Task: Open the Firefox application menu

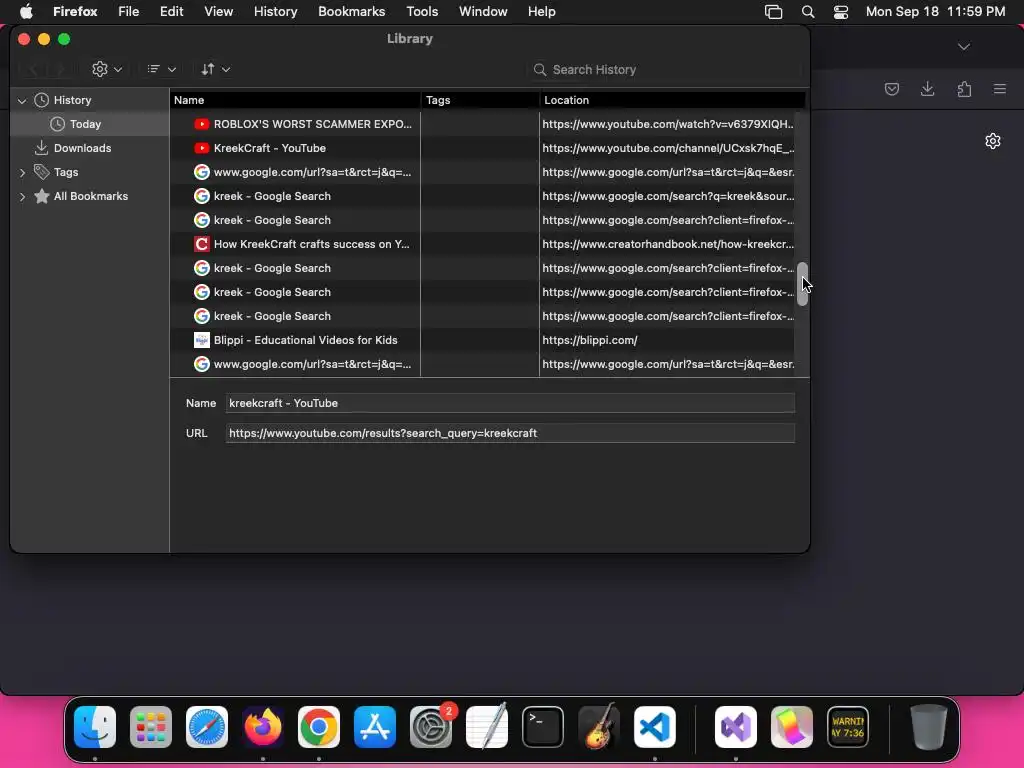Action: tap(75, 12)
